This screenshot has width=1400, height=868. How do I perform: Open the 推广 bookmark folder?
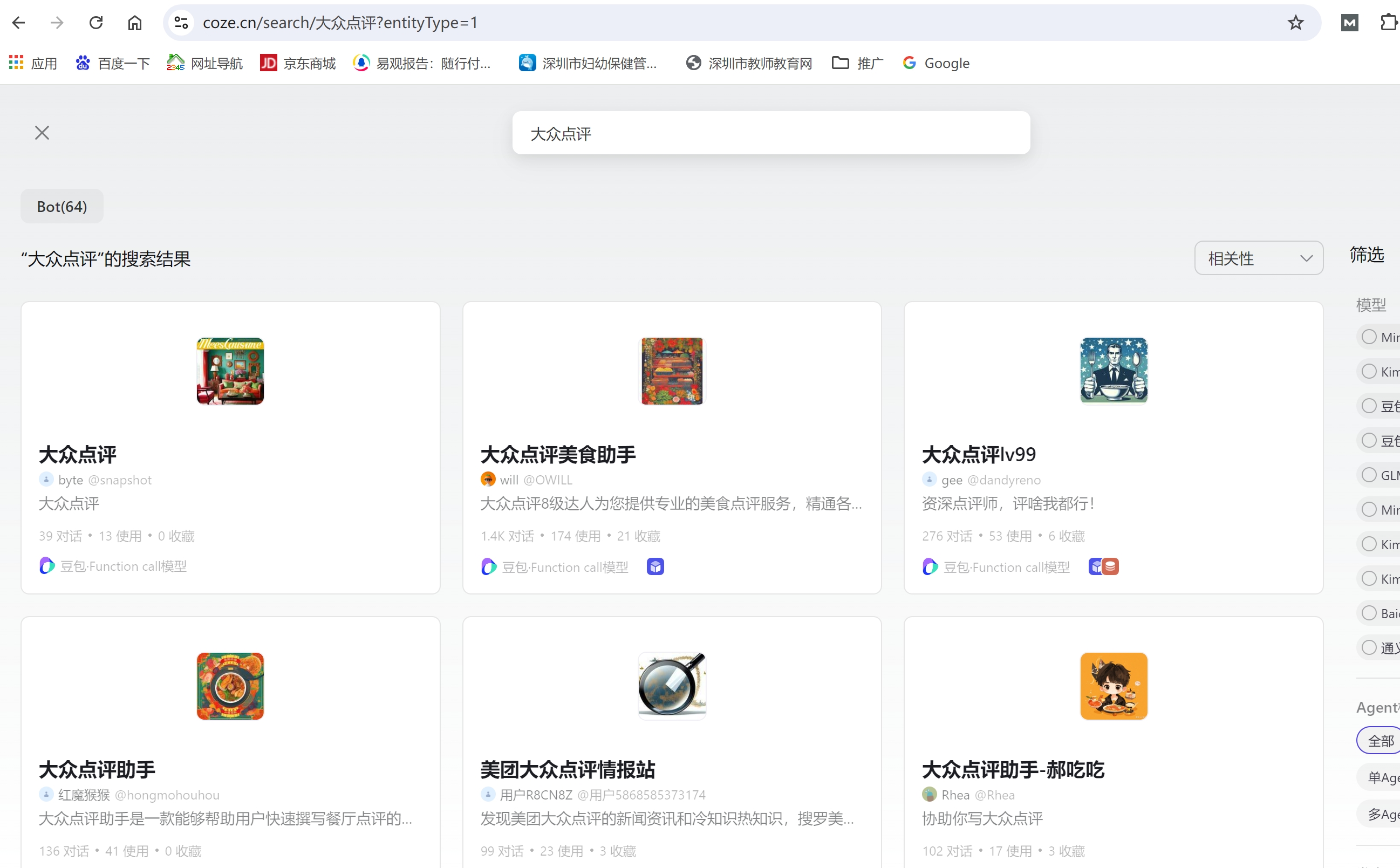pyautogui.click(x=858, y=63)
